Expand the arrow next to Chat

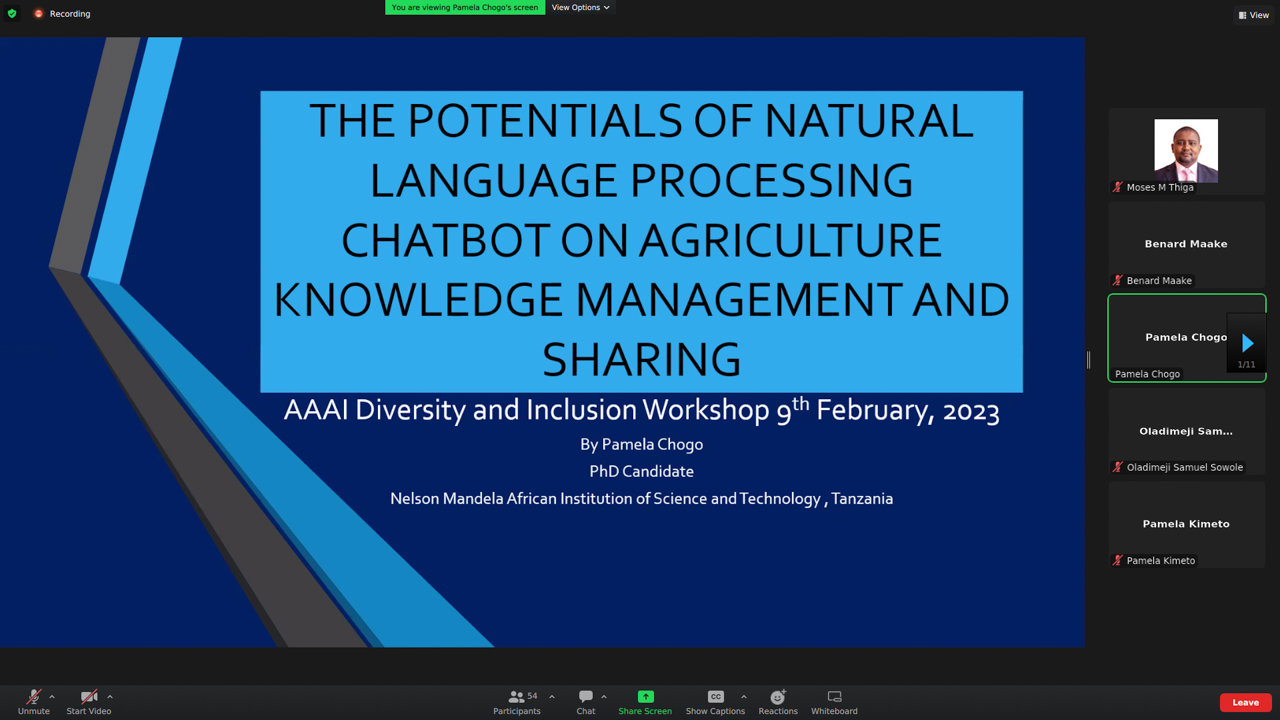[604, 697]
